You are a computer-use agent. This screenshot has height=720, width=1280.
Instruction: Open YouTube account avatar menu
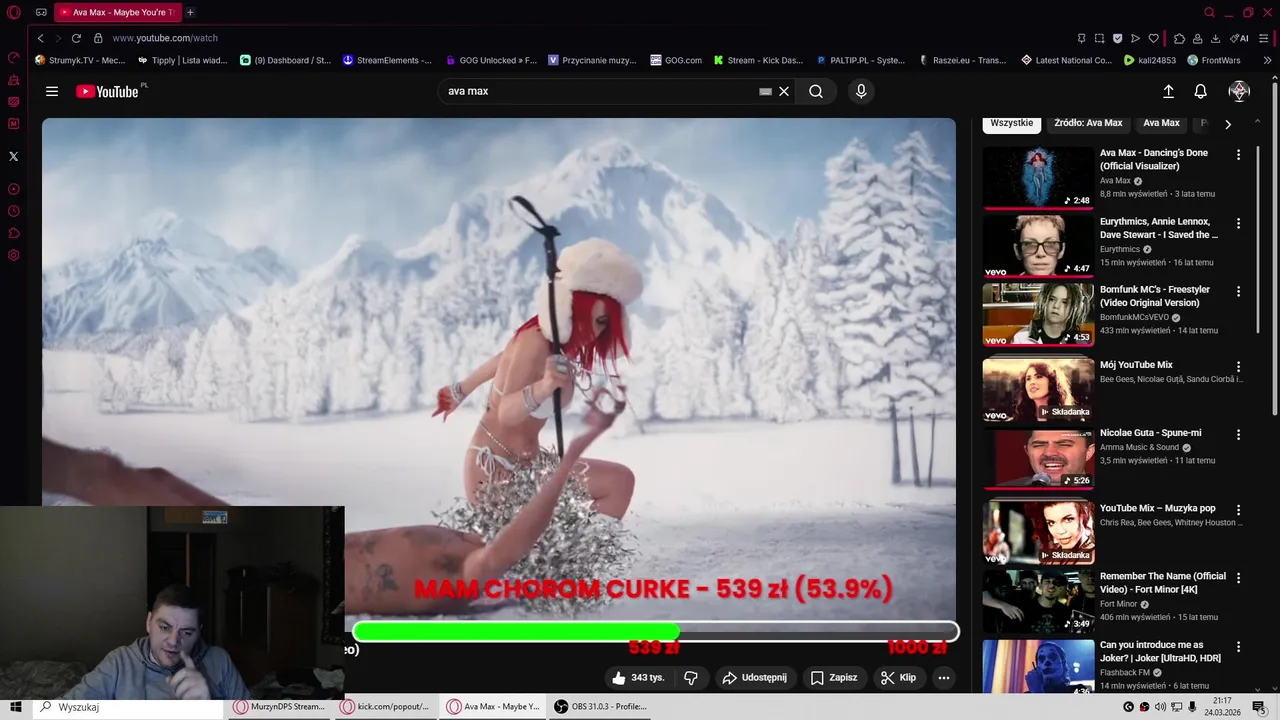[x=1239, y=91]
